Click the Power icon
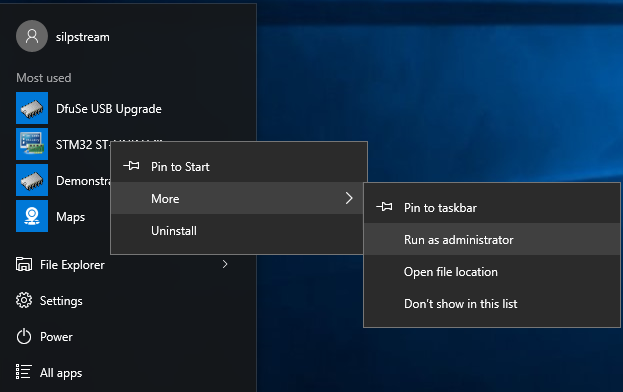 coord(24,336)
